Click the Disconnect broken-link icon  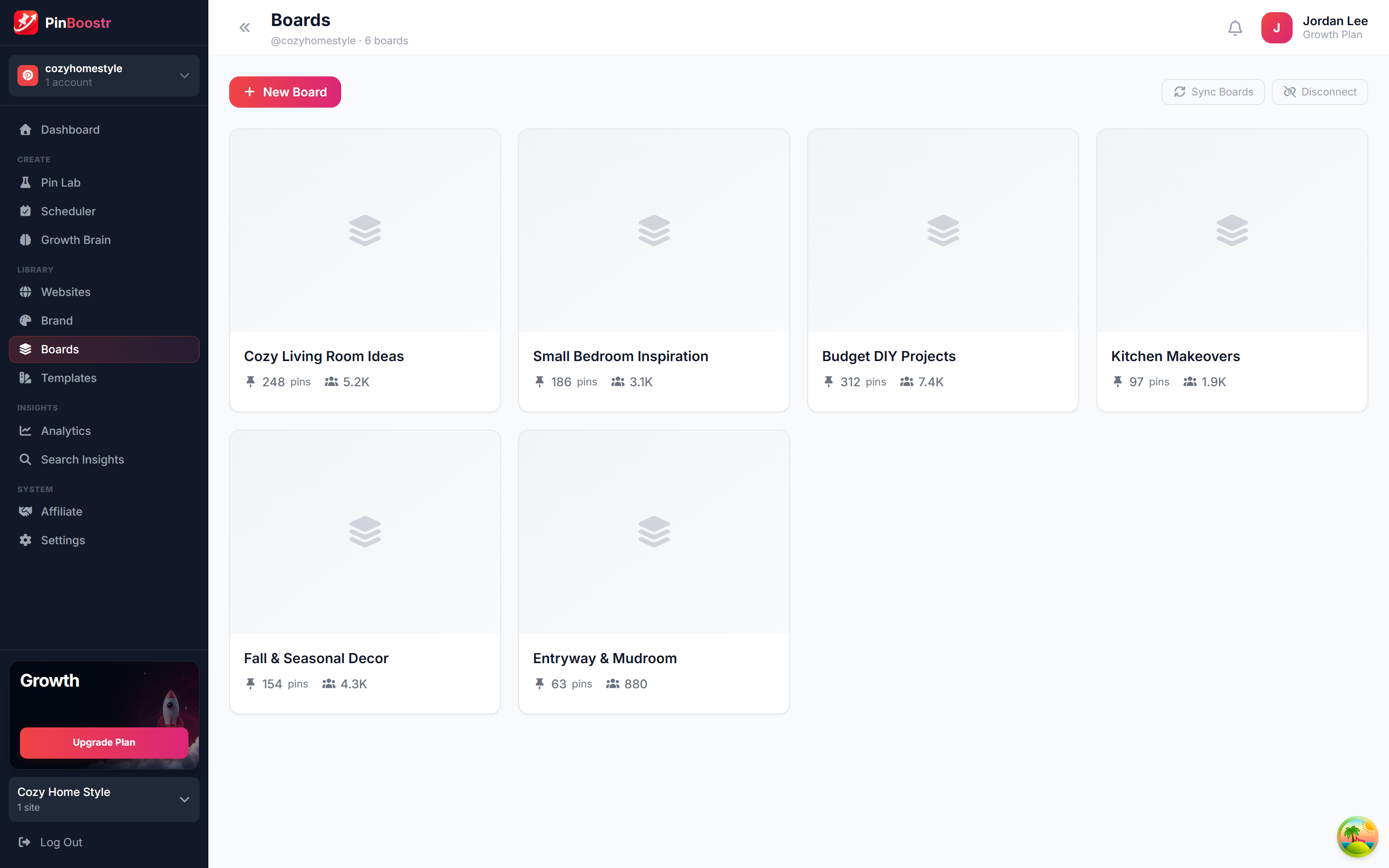point(1289,92)
